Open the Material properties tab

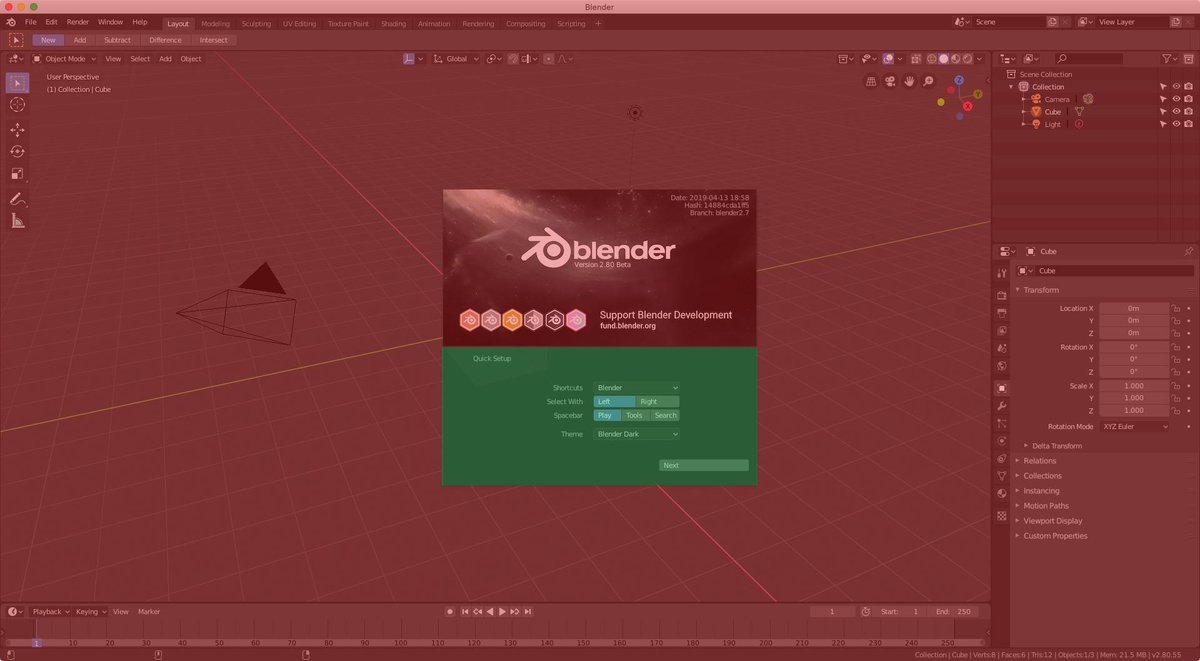click(1002, 494)
